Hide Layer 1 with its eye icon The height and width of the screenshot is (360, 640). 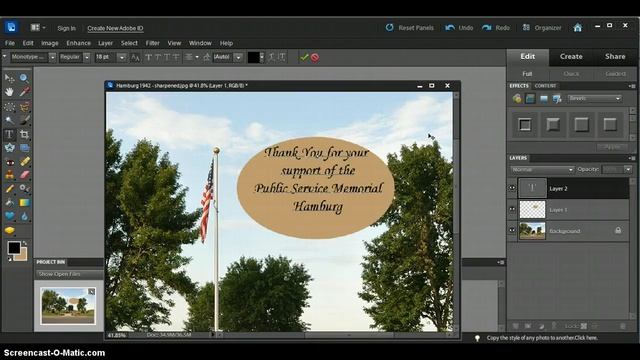point(512,209)
